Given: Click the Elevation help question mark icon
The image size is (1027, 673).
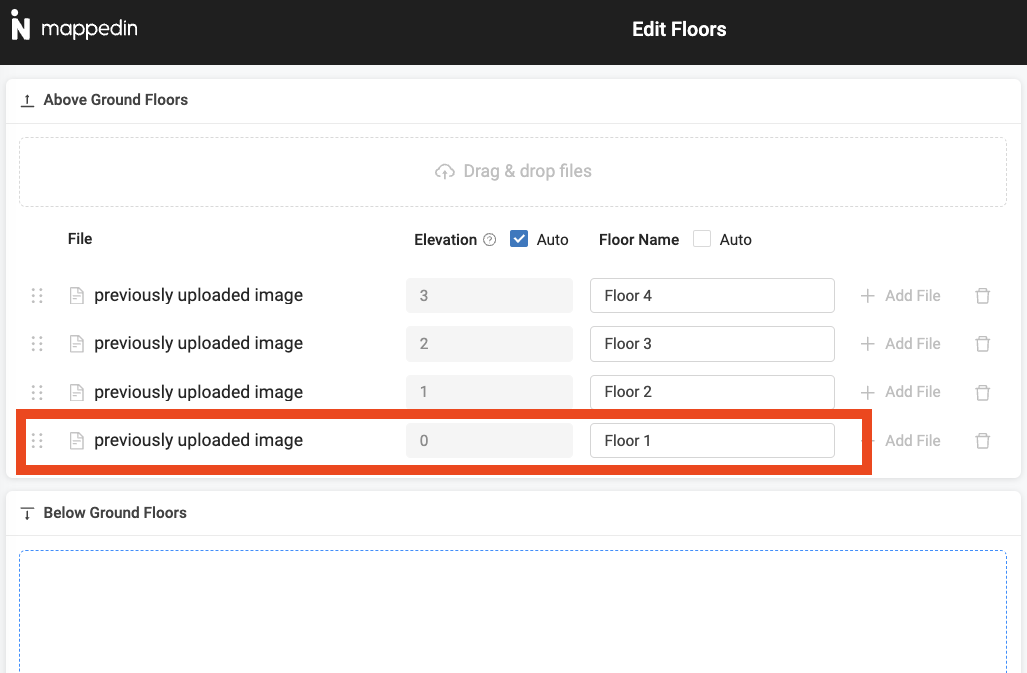Looking at the screenshot, I should pos(489,240).
